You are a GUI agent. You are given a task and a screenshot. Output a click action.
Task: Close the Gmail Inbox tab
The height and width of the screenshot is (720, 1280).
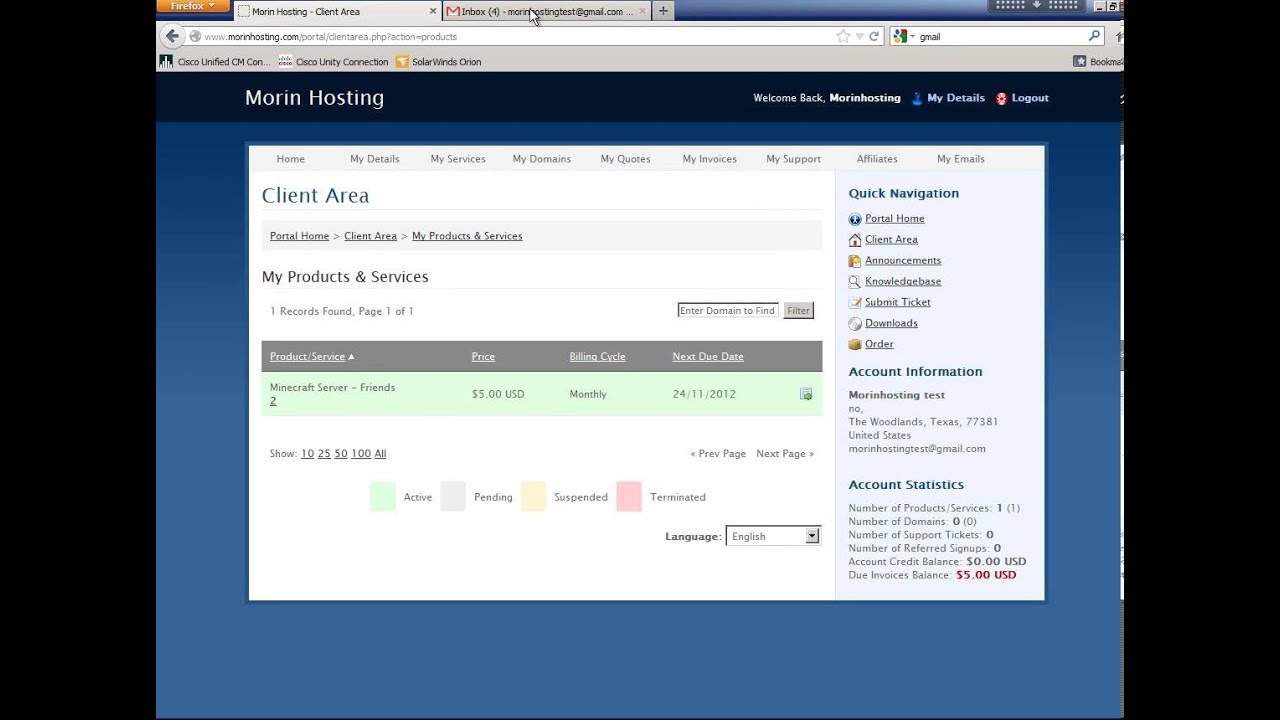641,11
